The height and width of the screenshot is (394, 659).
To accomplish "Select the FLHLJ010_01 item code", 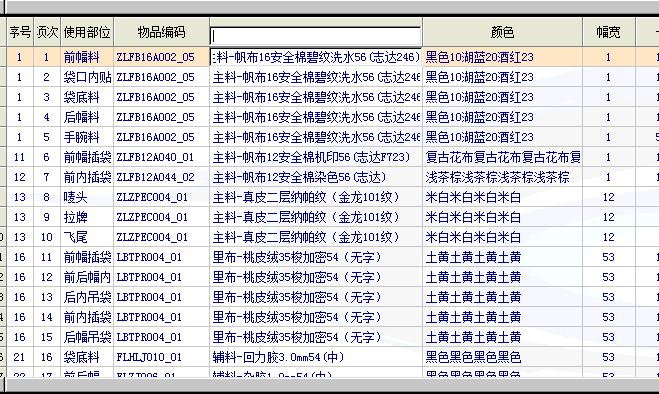I will pos(161,357).
